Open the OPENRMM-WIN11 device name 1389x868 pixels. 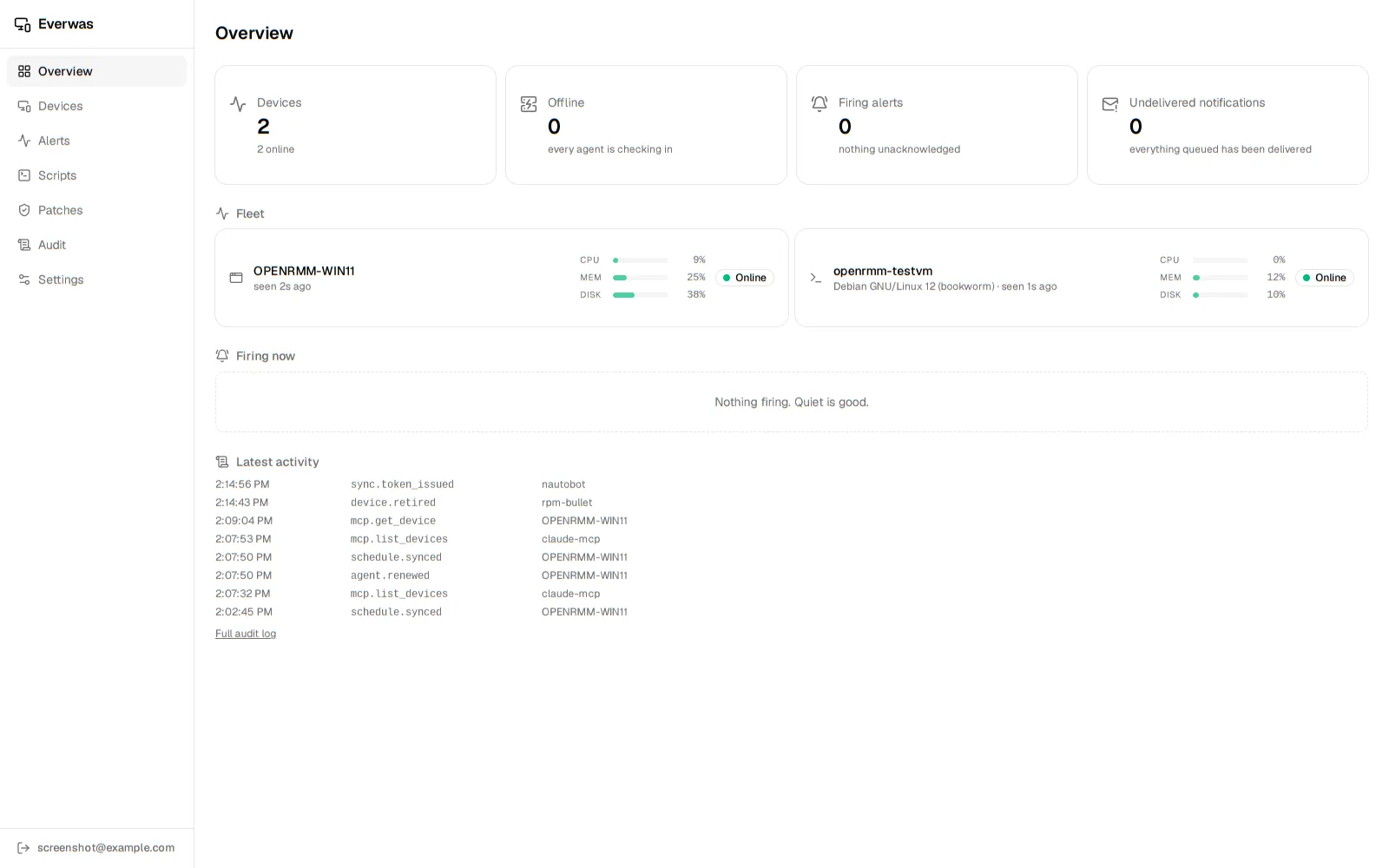(304, 271)
